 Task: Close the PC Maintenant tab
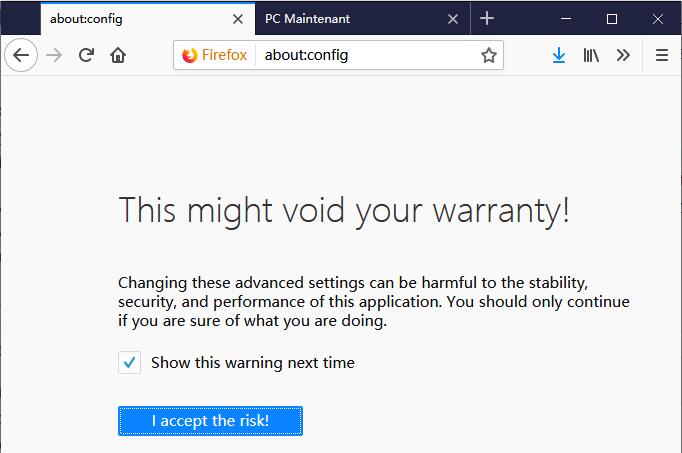tap(453, 19)
